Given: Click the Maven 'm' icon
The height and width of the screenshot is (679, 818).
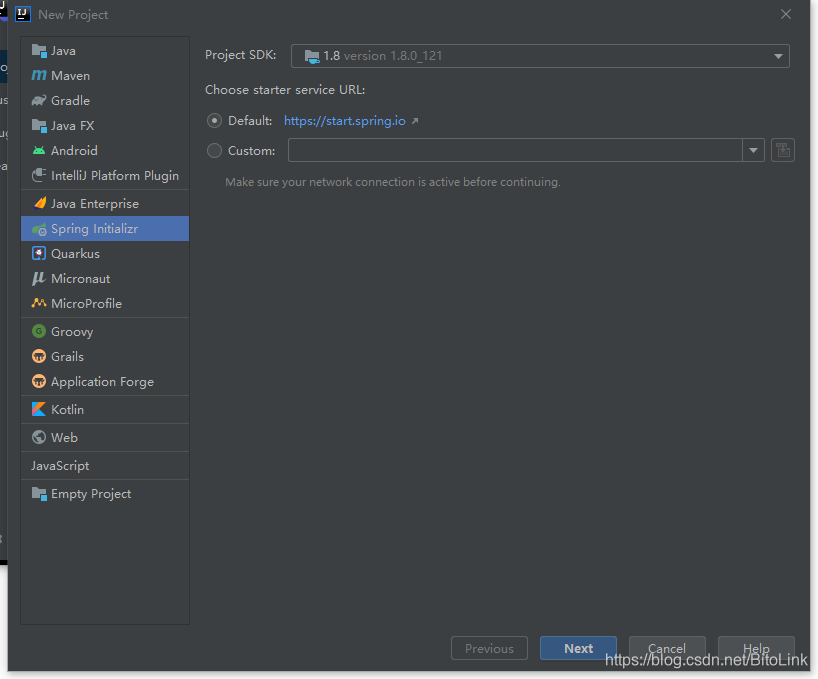Looking at the screenshot, I should click(39, 76).
